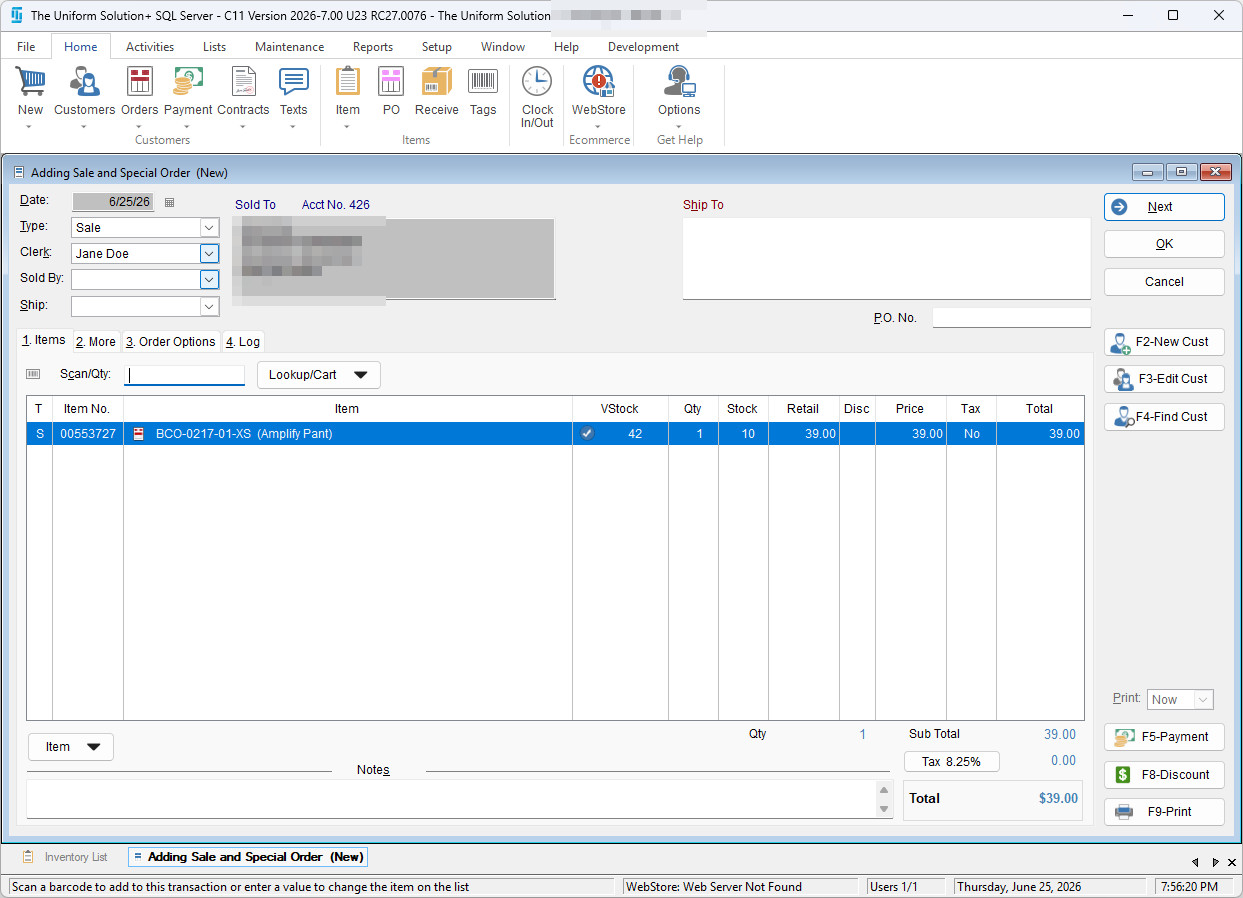Expand the Ship dropdown
The height and width of the screenshot is (898, 1243).
tap(209, 306)
